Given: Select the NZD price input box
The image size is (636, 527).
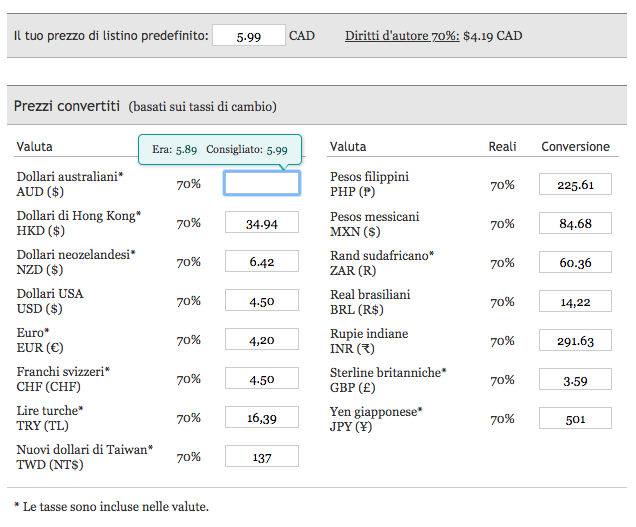Looking at the screenshot, I should click(261, 262).
